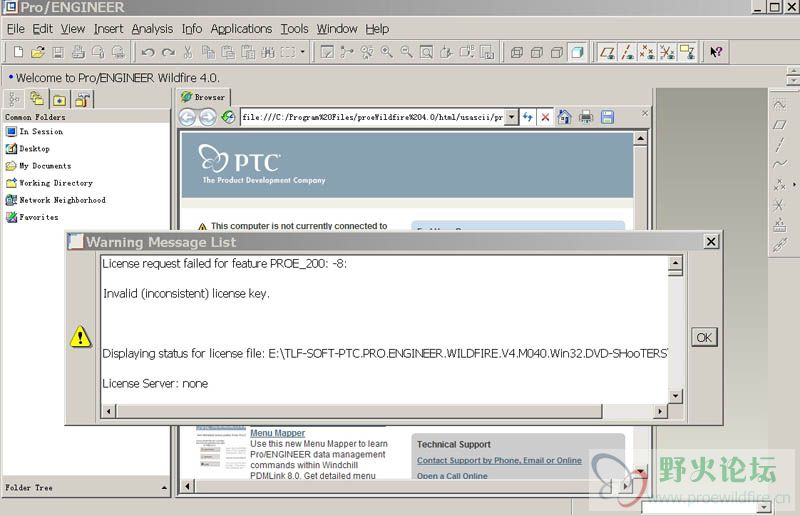Screen dimensions: 800x516
Task: Stop loading with red X icon
Action: point(545,117)
